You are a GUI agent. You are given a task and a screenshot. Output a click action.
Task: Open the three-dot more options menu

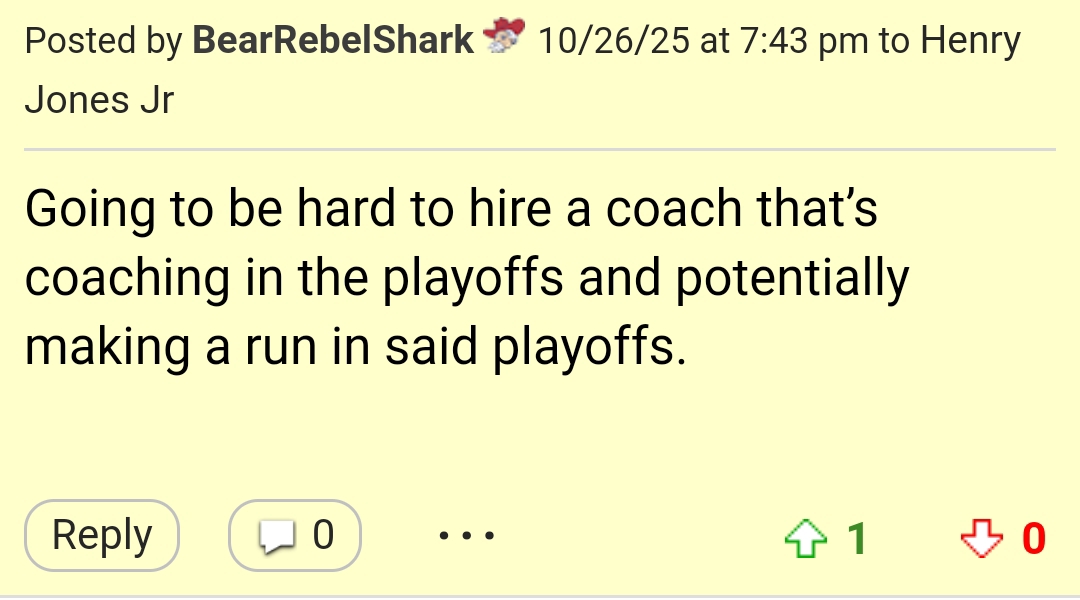point(466,537)
